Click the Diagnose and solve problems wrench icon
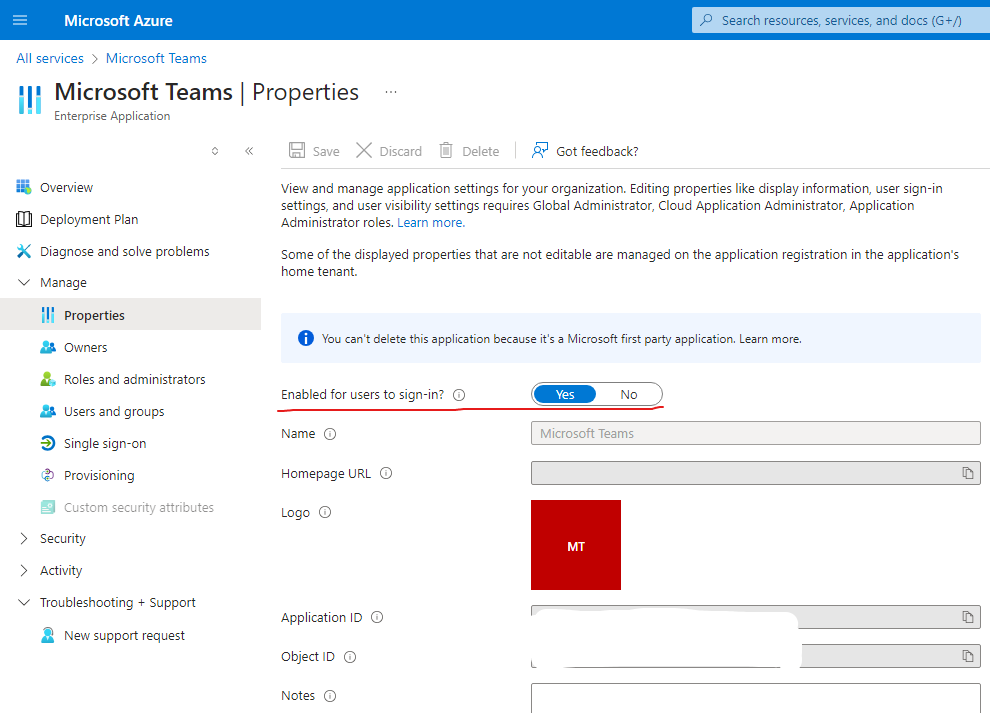Image resolution: width=990 pixels, height=713 pixels. (23, 251)
